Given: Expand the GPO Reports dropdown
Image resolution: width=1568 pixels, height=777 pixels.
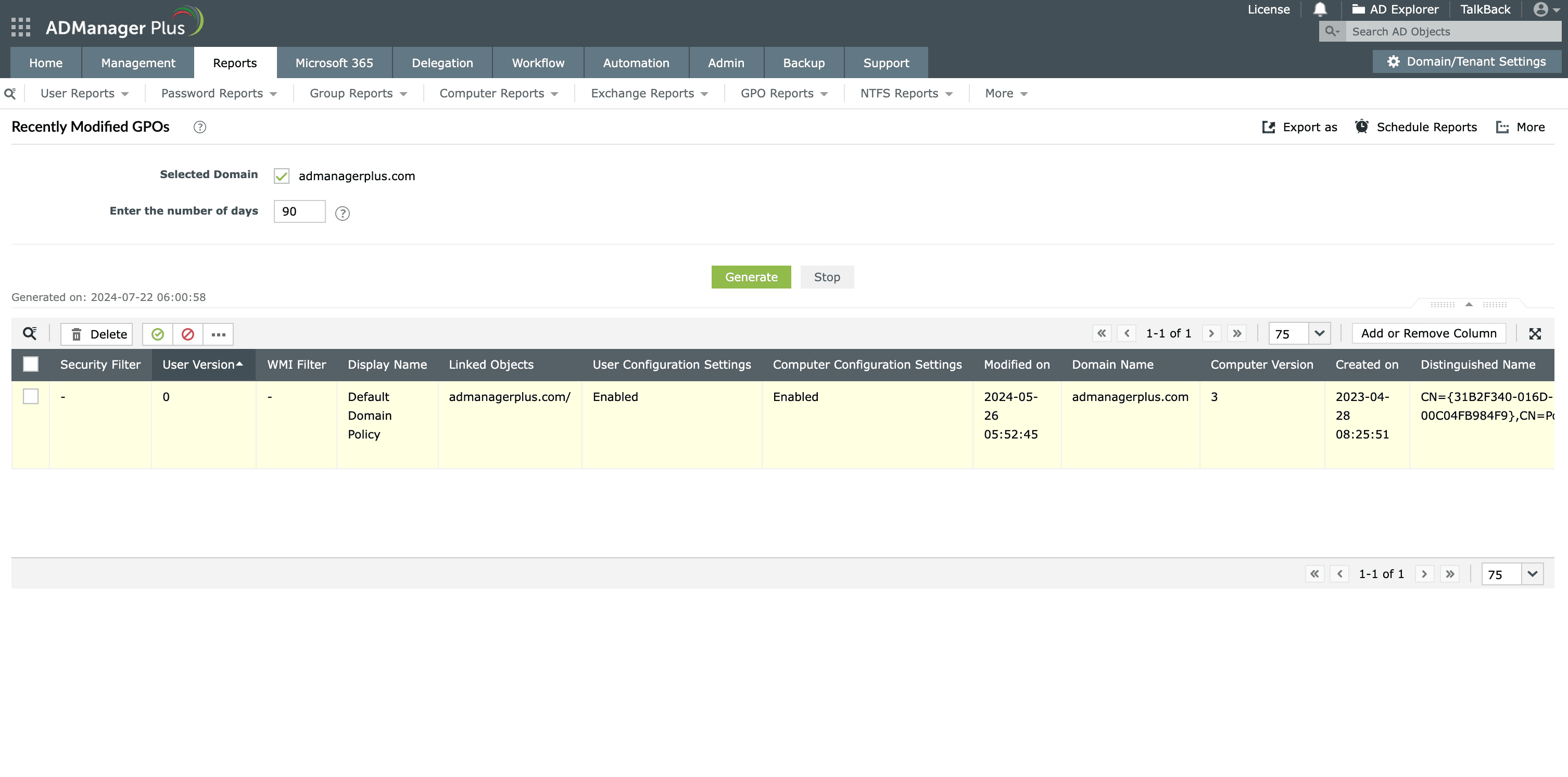Looking at the screenshot, I should [783, 93].
